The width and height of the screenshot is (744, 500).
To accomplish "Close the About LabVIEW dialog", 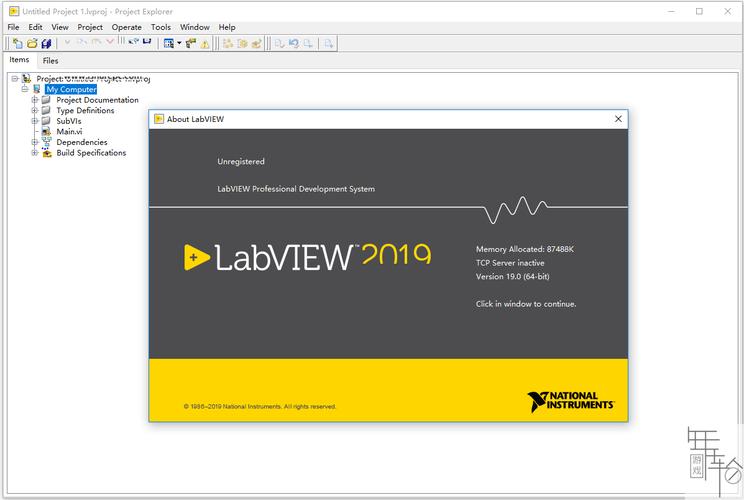I will [x=618, y=119].
